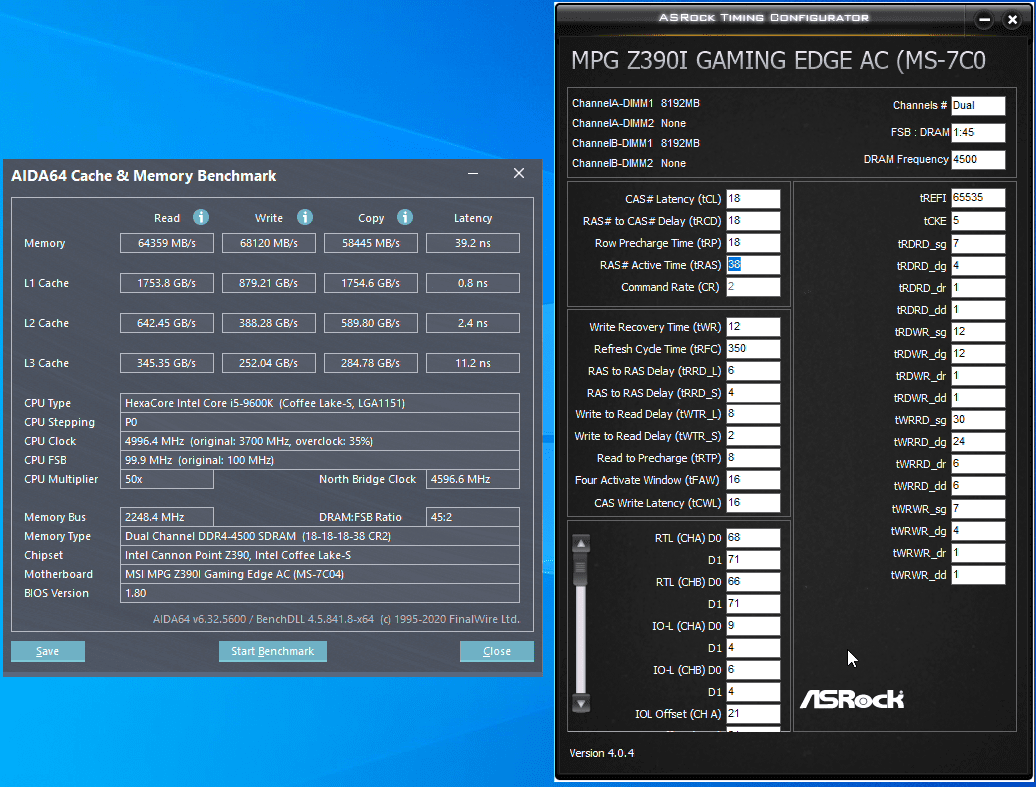
Task: Click the RTL (CHA) D0 field
Action: 753,538
